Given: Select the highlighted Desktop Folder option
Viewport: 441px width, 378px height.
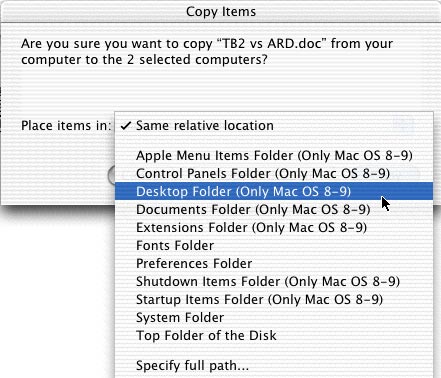Looking at the screenshot, I should click(274, 192).
